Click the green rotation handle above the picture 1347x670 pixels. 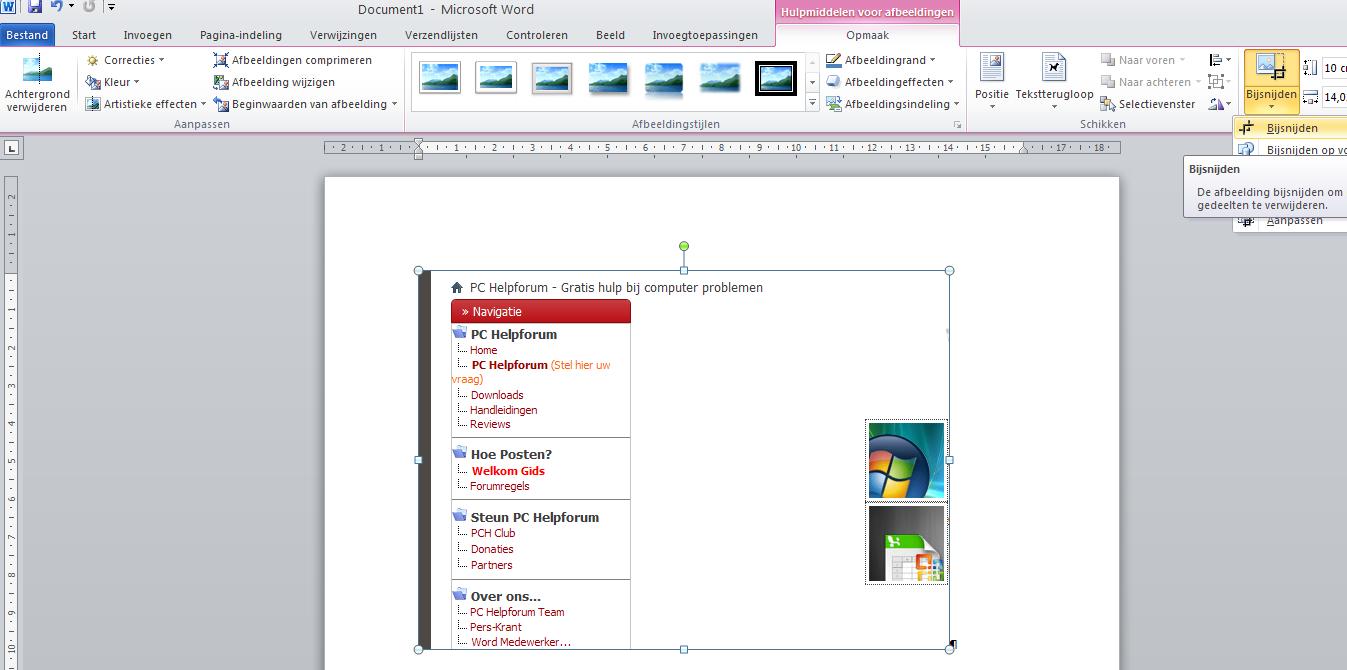click(x=684, y=246)
